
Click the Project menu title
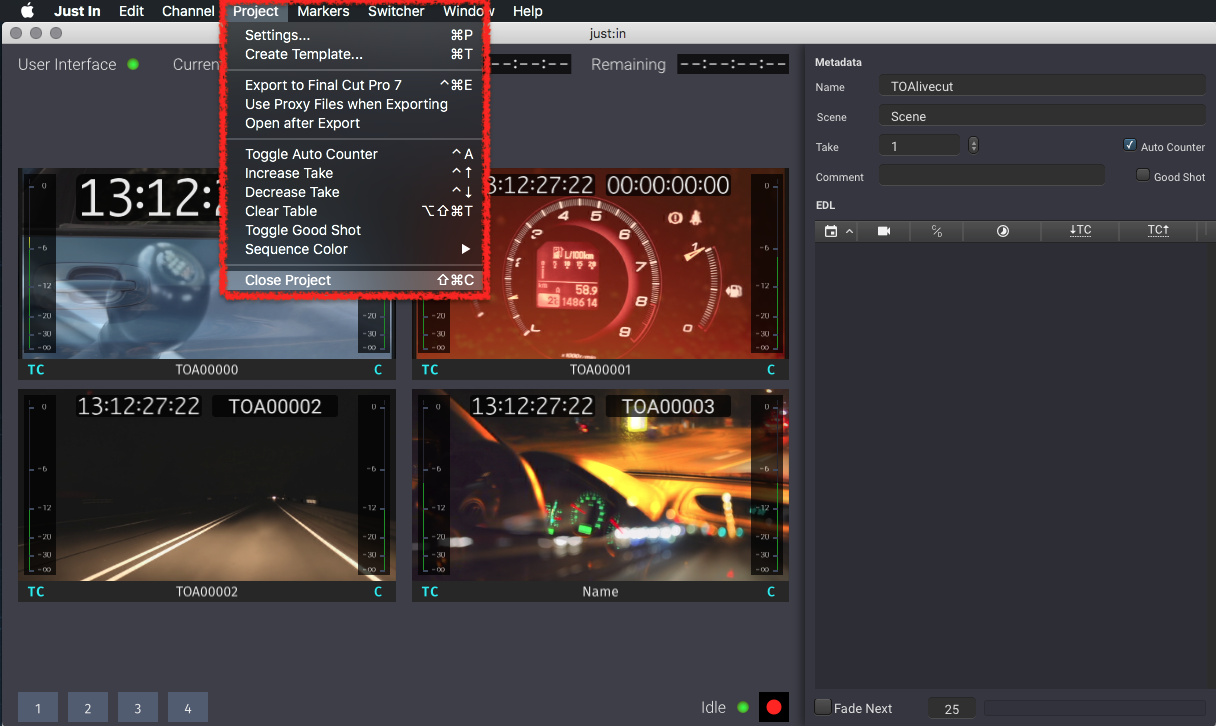(x=256, y=11)
